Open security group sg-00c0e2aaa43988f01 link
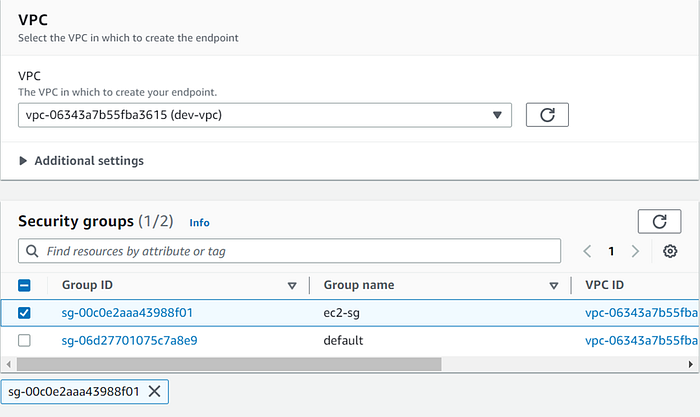Viewport: 700px width, 417px height. point(127,312)
